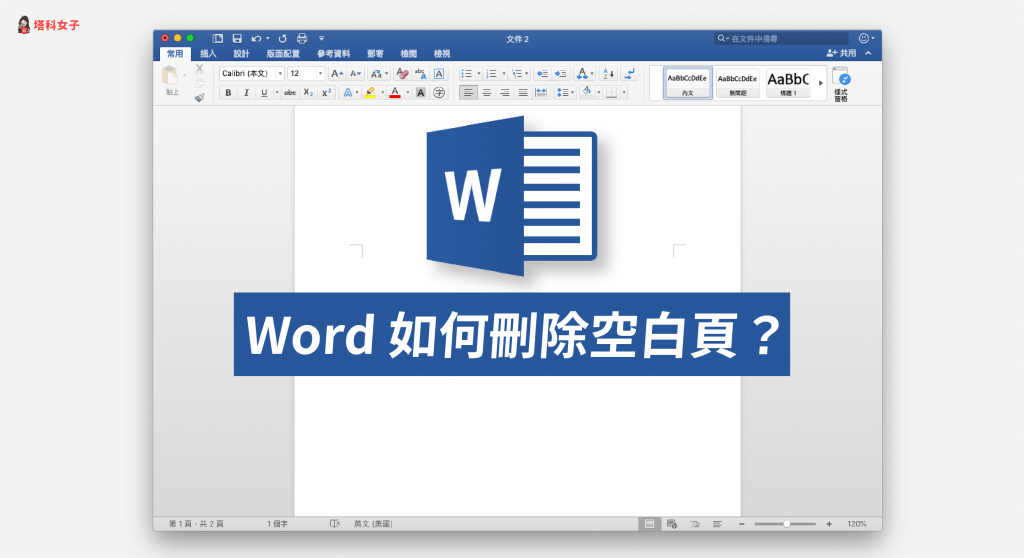Click the Undo arrow icon

(x=257, y=39)
